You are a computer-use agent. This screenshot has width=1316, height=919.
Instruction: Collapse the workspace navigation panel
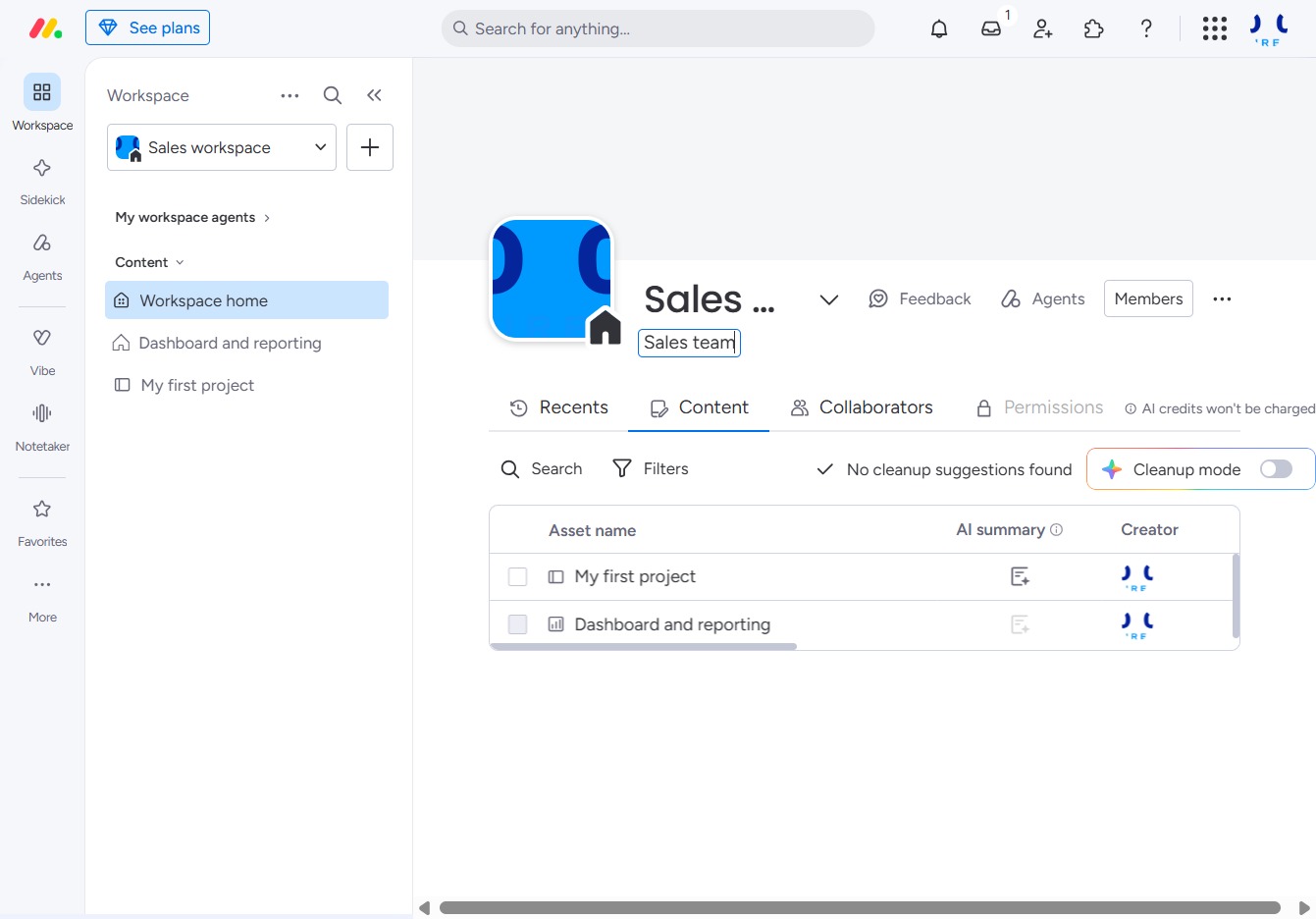pos(374,95)
